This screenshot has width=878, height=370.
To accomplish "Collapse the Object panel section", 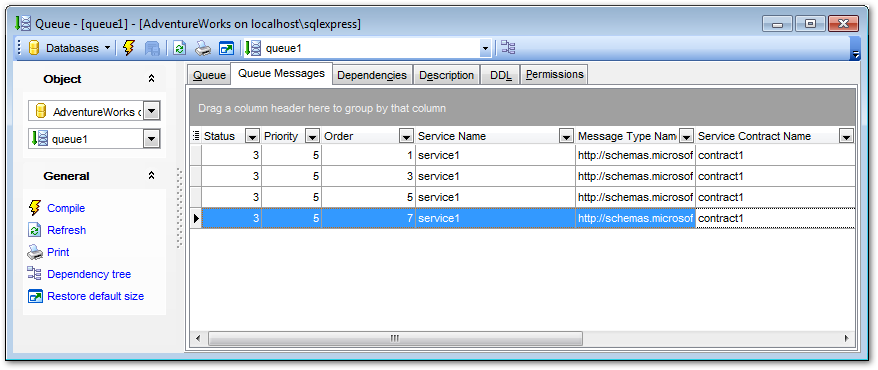I will pos(151,79).
